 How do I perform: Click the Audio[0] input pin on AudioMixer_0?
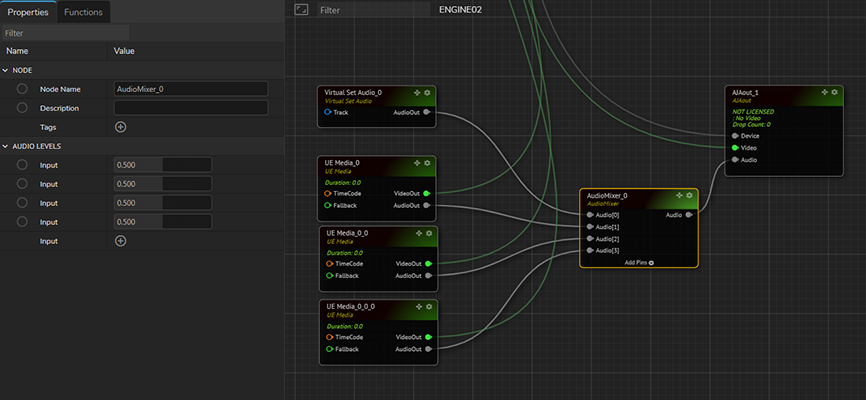pyautogui.click(x=590, y=215)
